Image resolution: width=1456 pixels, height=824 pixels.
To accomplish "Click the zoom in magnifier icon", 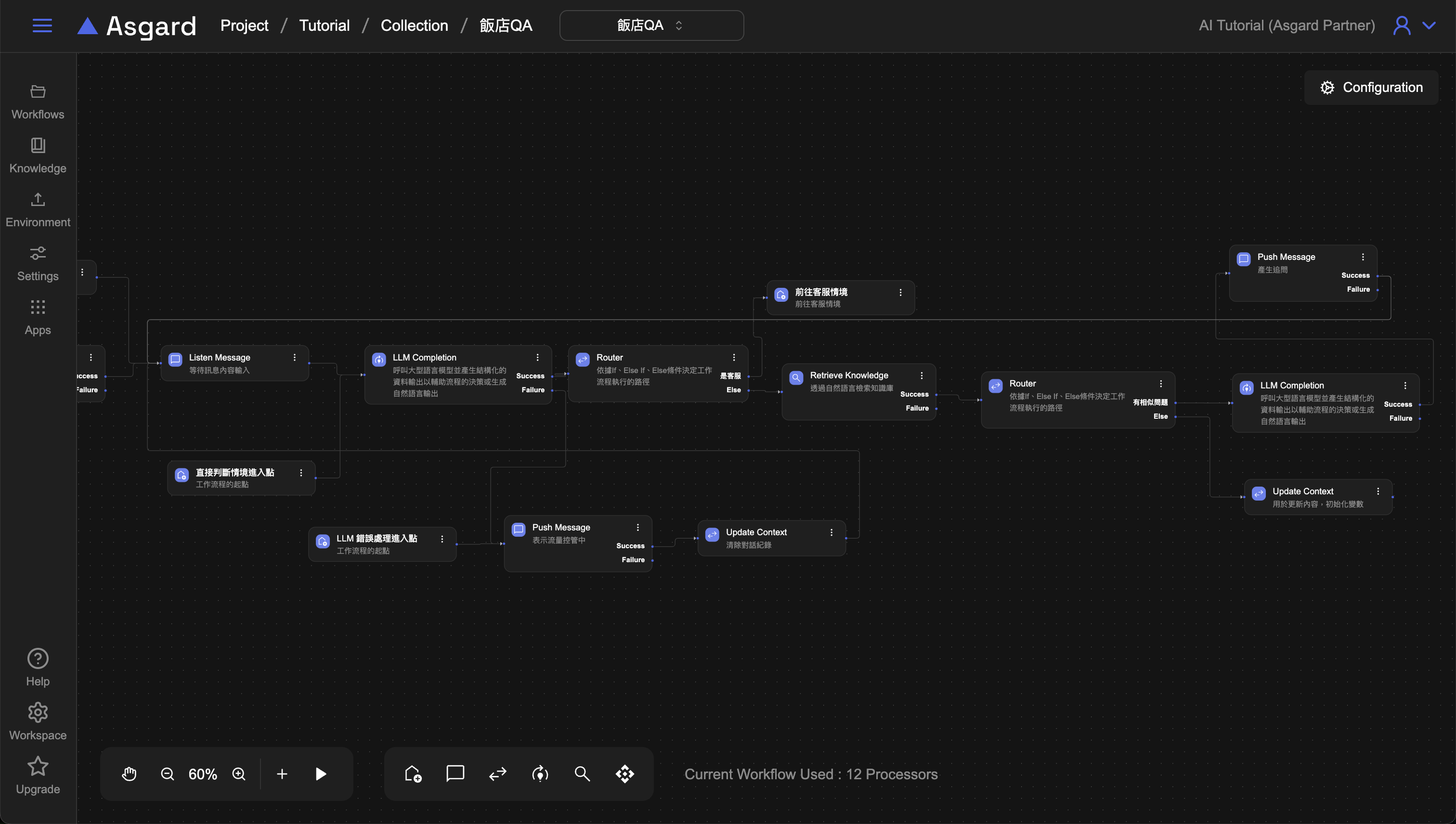I will (239, 773).
